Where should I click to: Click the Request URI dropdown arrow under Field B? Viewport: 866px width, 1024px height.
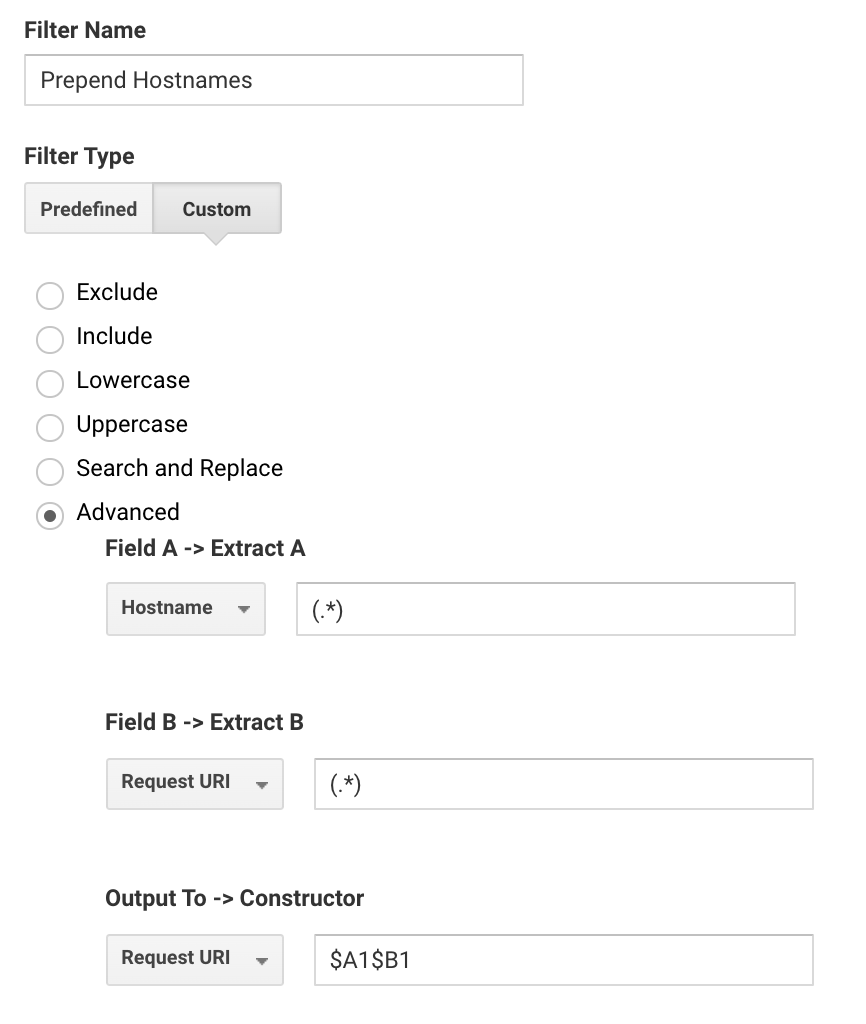[x=259, y=784]
